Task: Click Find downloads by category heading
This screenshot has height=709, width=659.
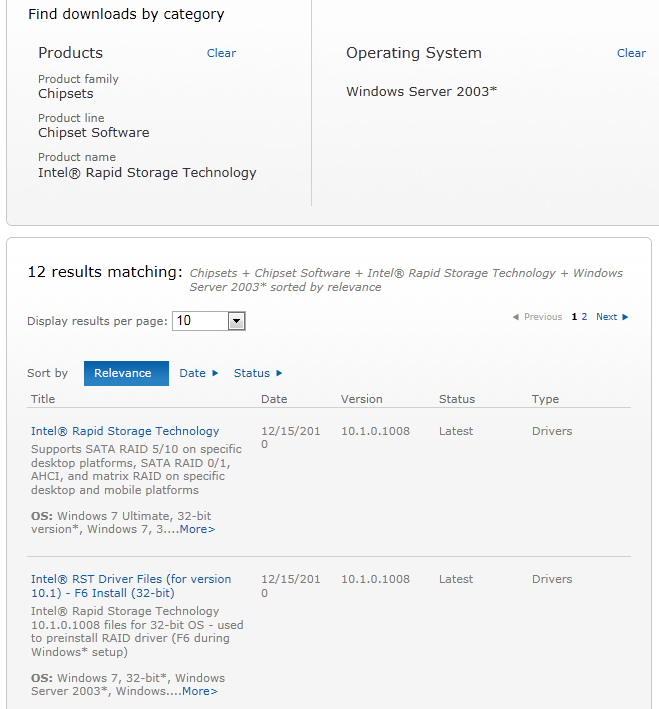Action: (126, 14)
